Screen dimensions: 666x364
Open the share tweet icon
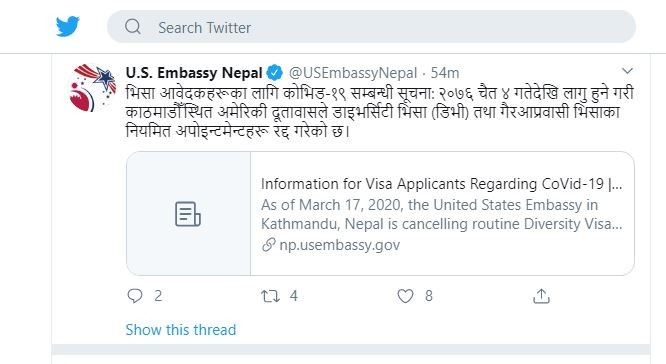pyautogui.click(x=541, y=296)
